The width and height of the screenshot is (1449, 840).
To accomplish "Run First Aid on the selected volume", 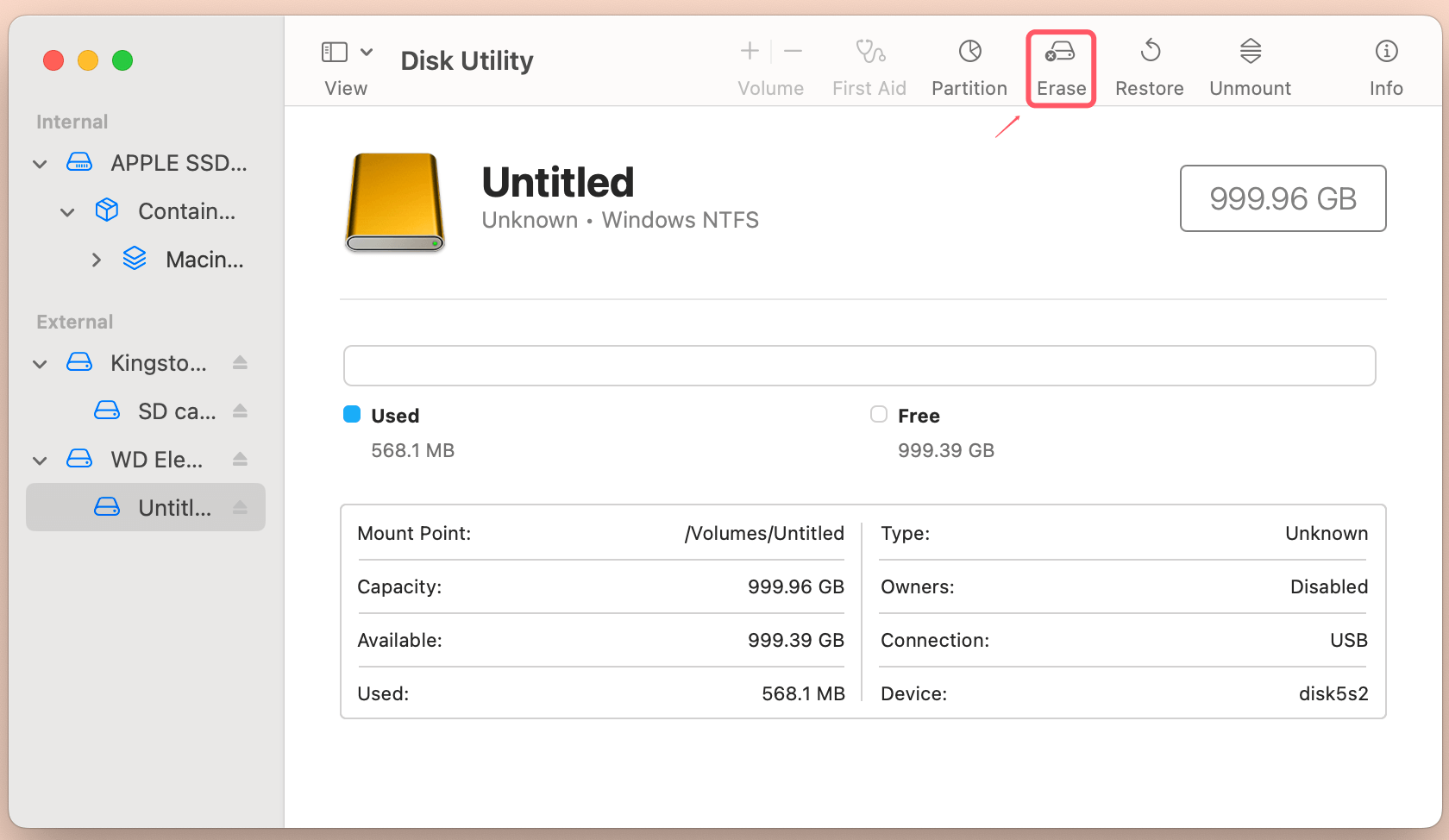I will (x=869, y=65).
